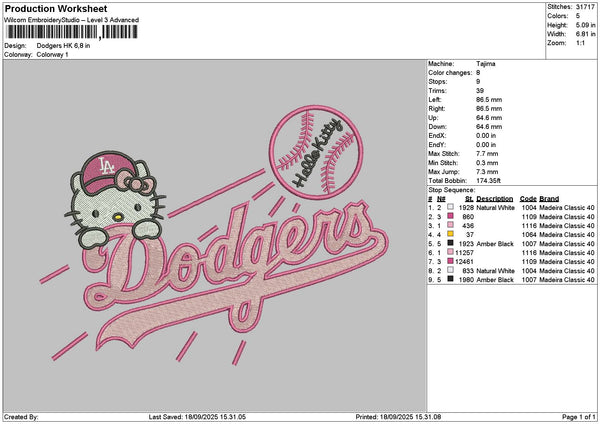Select the Max Jump value 7.3 mm
This screenshot has width=600, height=424.
click(487, 172)
